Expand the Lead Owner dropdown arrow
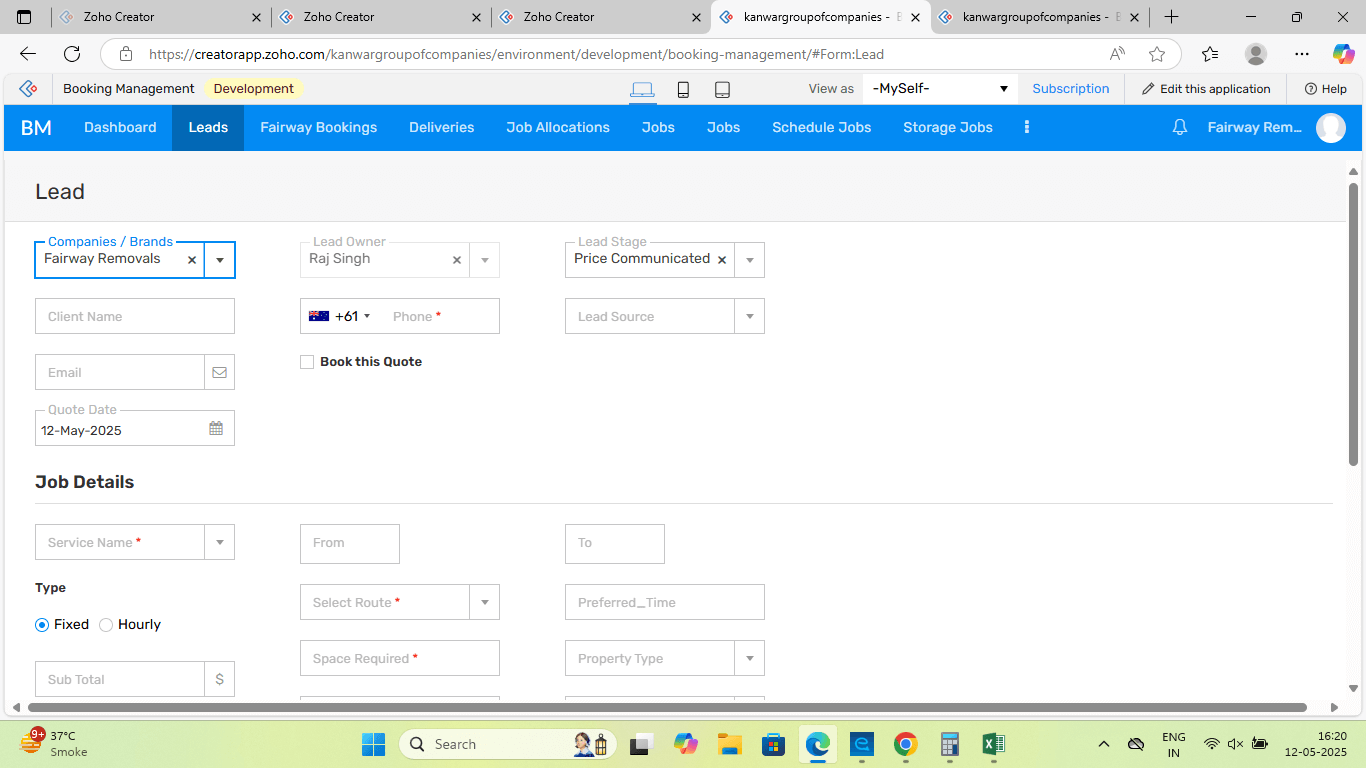 pos(485,260)
